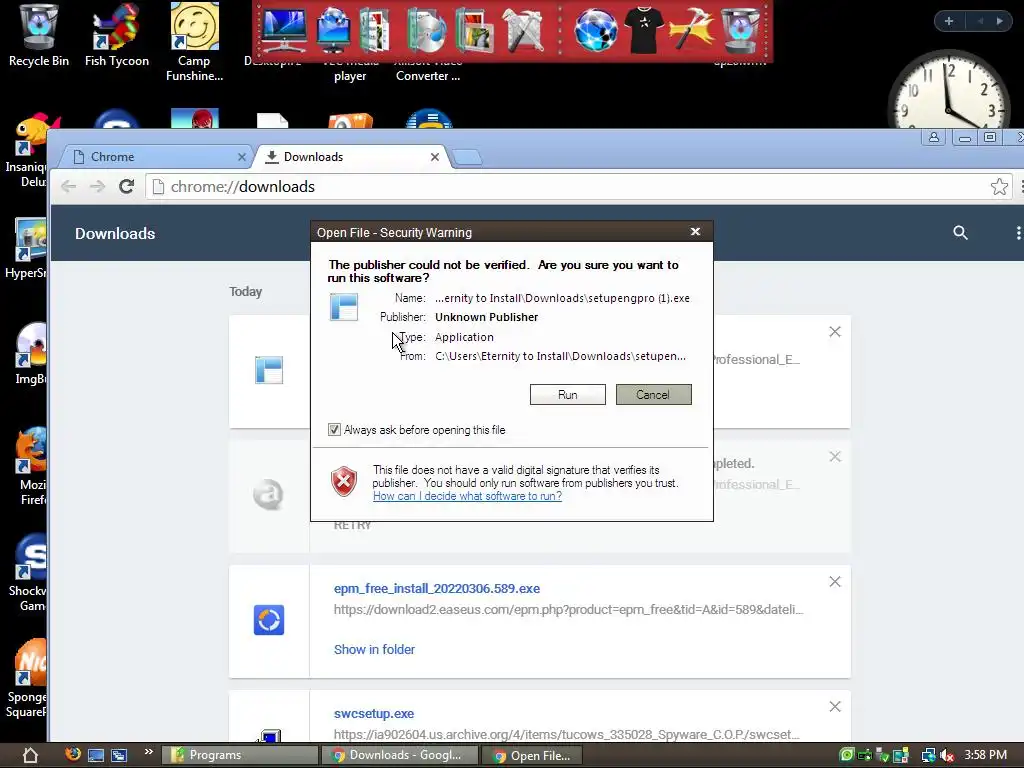
Task: Open the Downloads page more-actions menu
Action: click(1017, 232)
